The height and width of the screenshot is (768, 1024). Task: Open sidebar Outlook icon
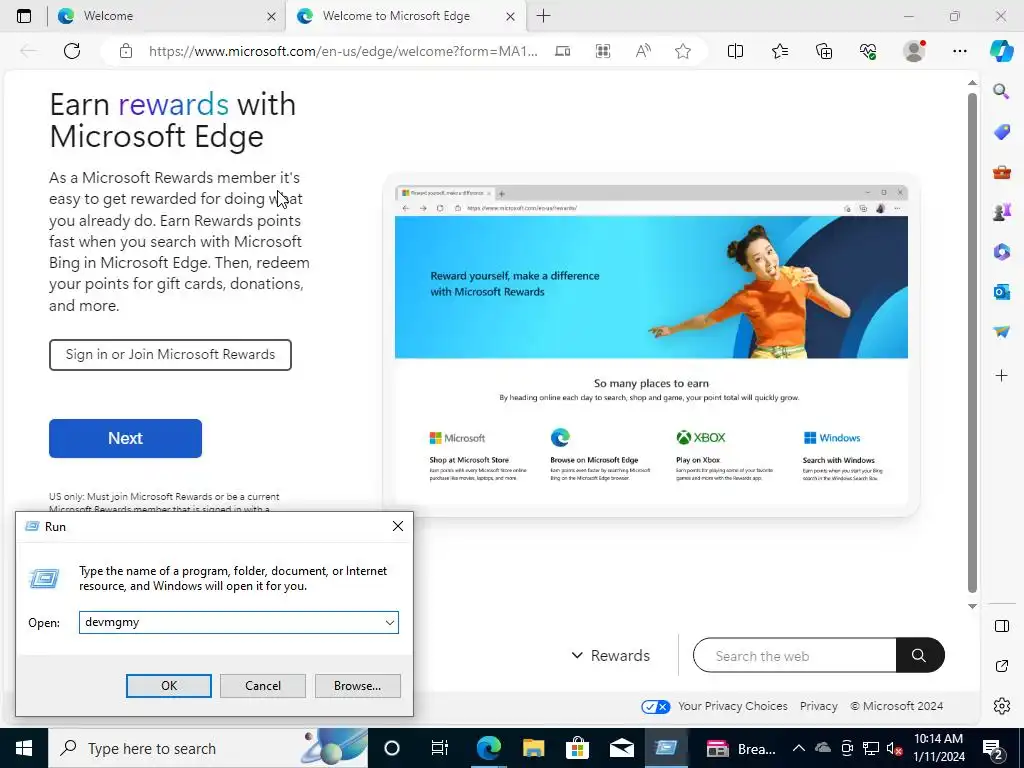(x=1001, y=292)
